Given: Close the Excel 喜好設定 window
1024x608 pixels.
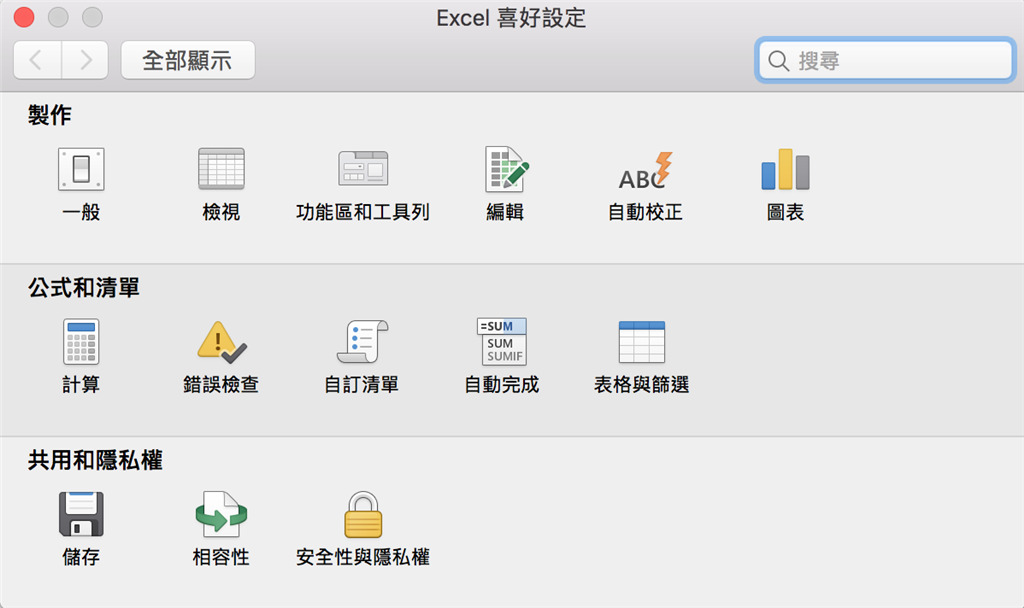Looking at the screenshot, I should pyautogui.click(x=24, y=17).
